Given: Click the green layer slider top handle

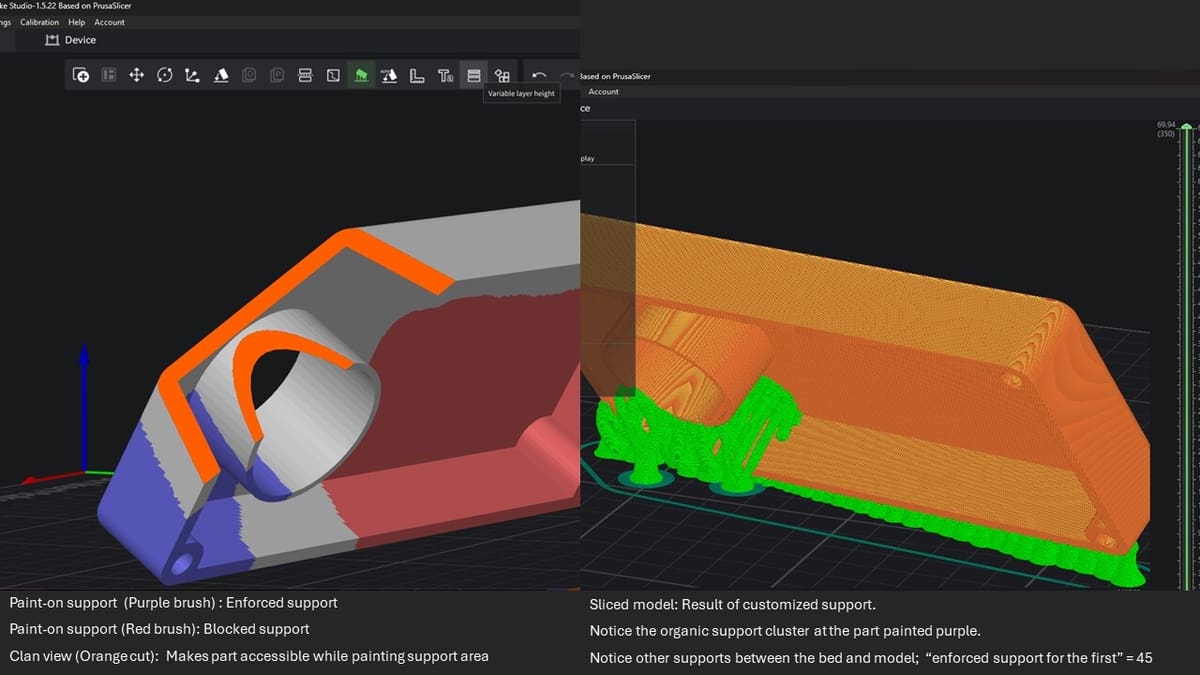Looking at the screenshot, I should pyautogui.click(x=1186, y=126).
